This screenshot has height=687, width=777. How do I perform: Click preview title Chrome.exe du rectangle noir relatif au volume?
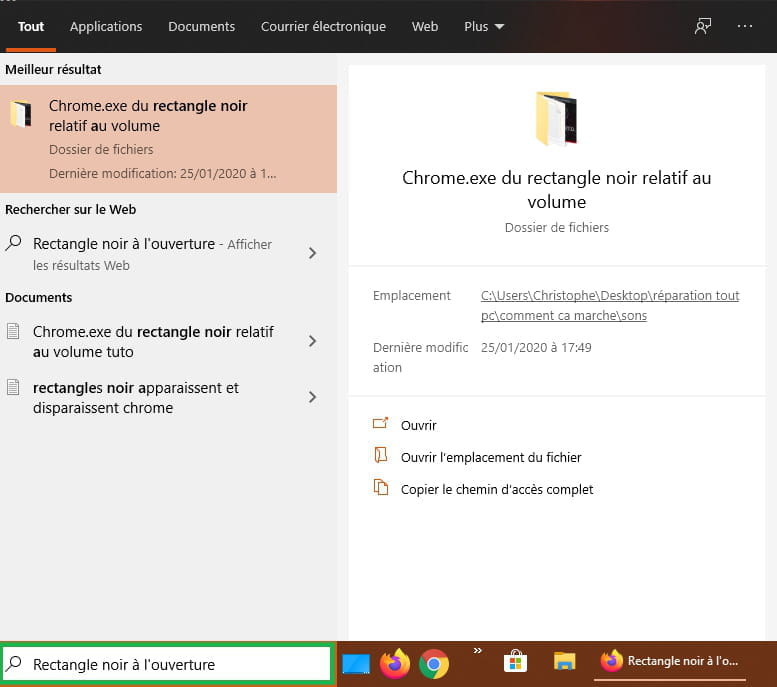pyautogui.click(x=556, y=190)
